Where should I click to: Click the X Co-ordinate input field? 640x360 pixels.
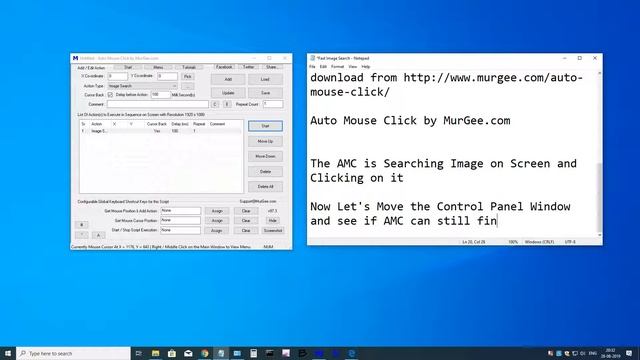118,76
